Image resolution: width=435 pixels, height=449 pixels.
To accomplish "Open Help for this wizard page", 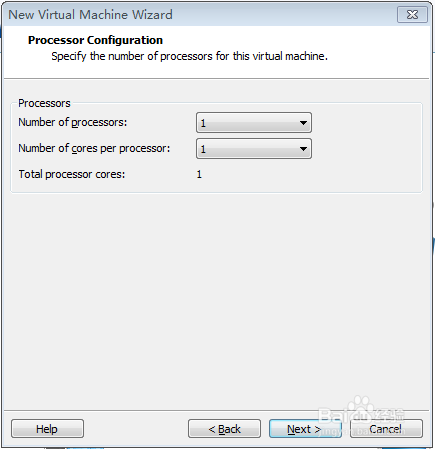I will pyautogui.click(x=47, y=429).
